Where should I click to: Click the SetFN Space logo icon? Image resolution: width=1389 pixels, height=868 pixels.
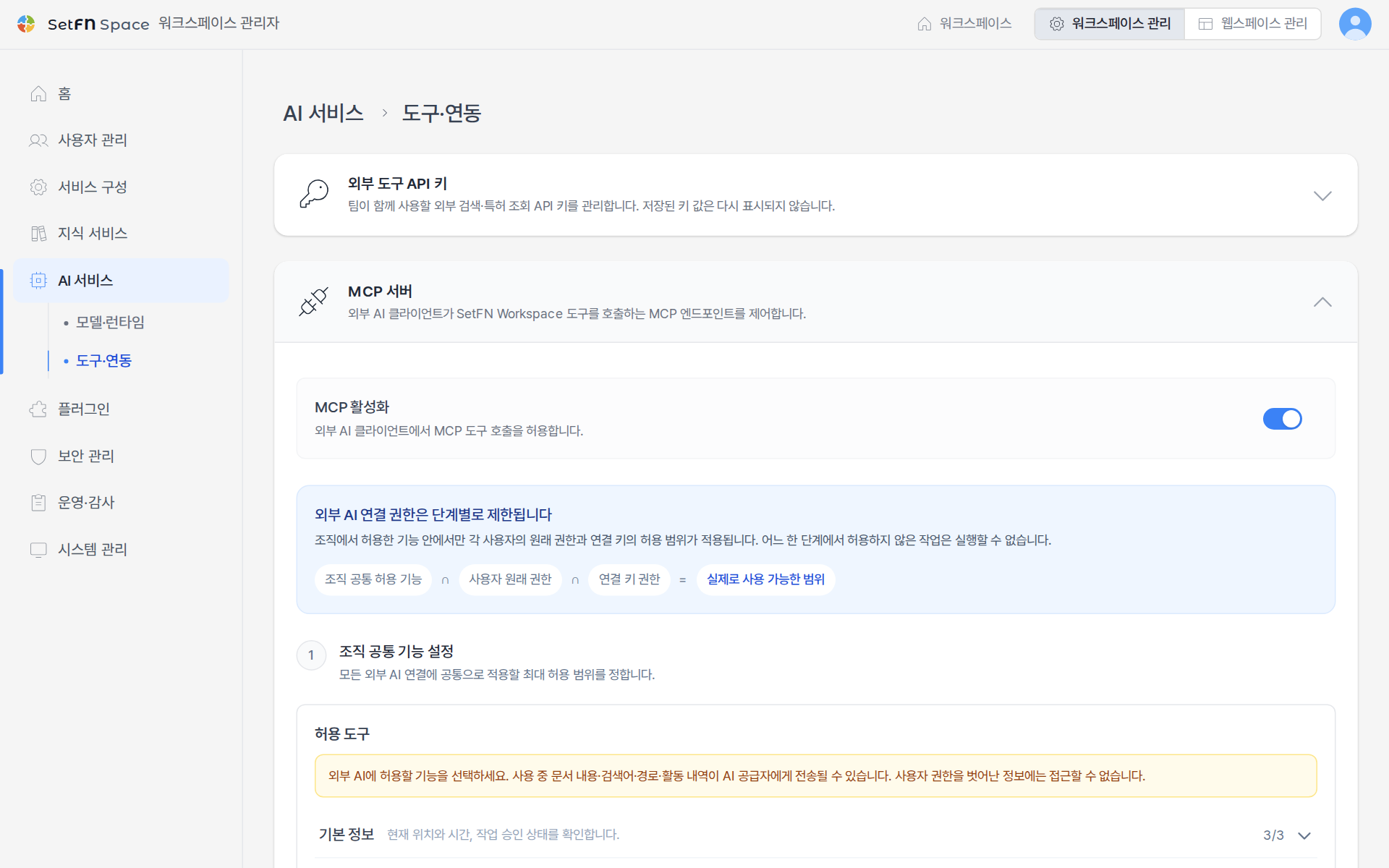pyautogui.click(x=26, y=24)
